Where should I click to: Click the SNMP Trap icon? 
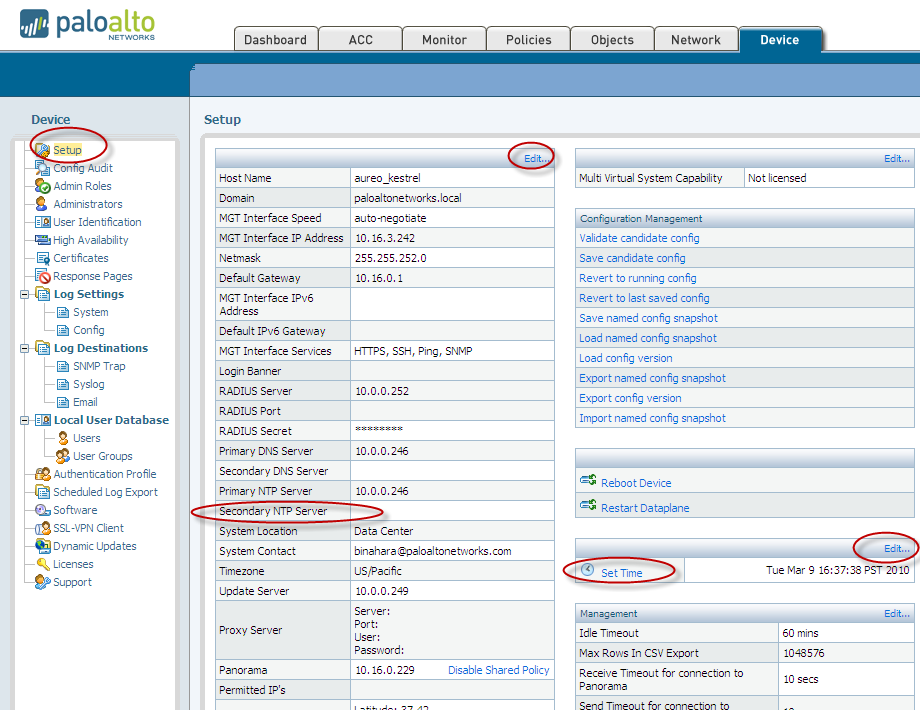[63, 366]
